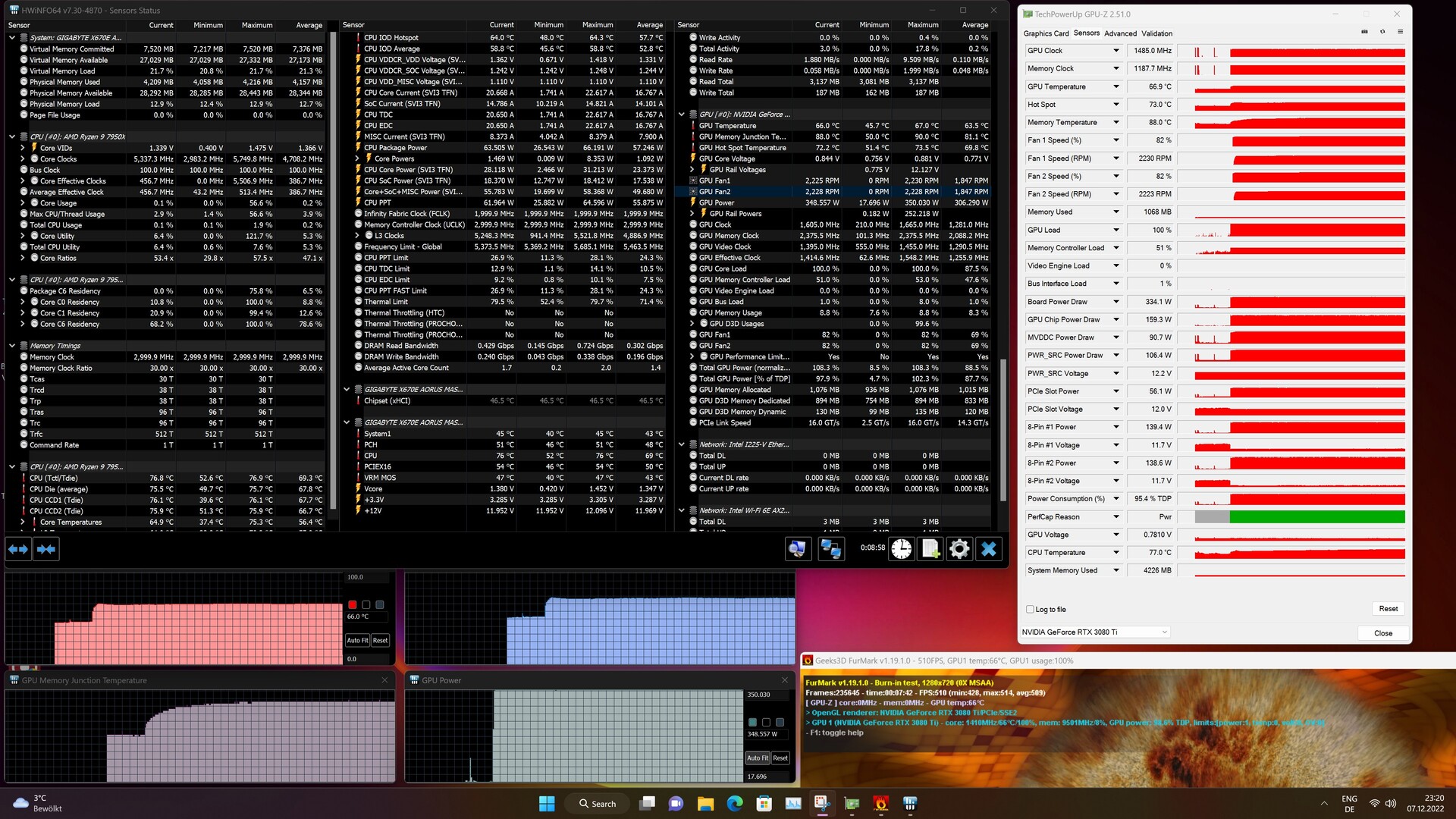Click the clock reset timer icon
This screenshot has height=819, width=1456.
click(x=902, y=549)
